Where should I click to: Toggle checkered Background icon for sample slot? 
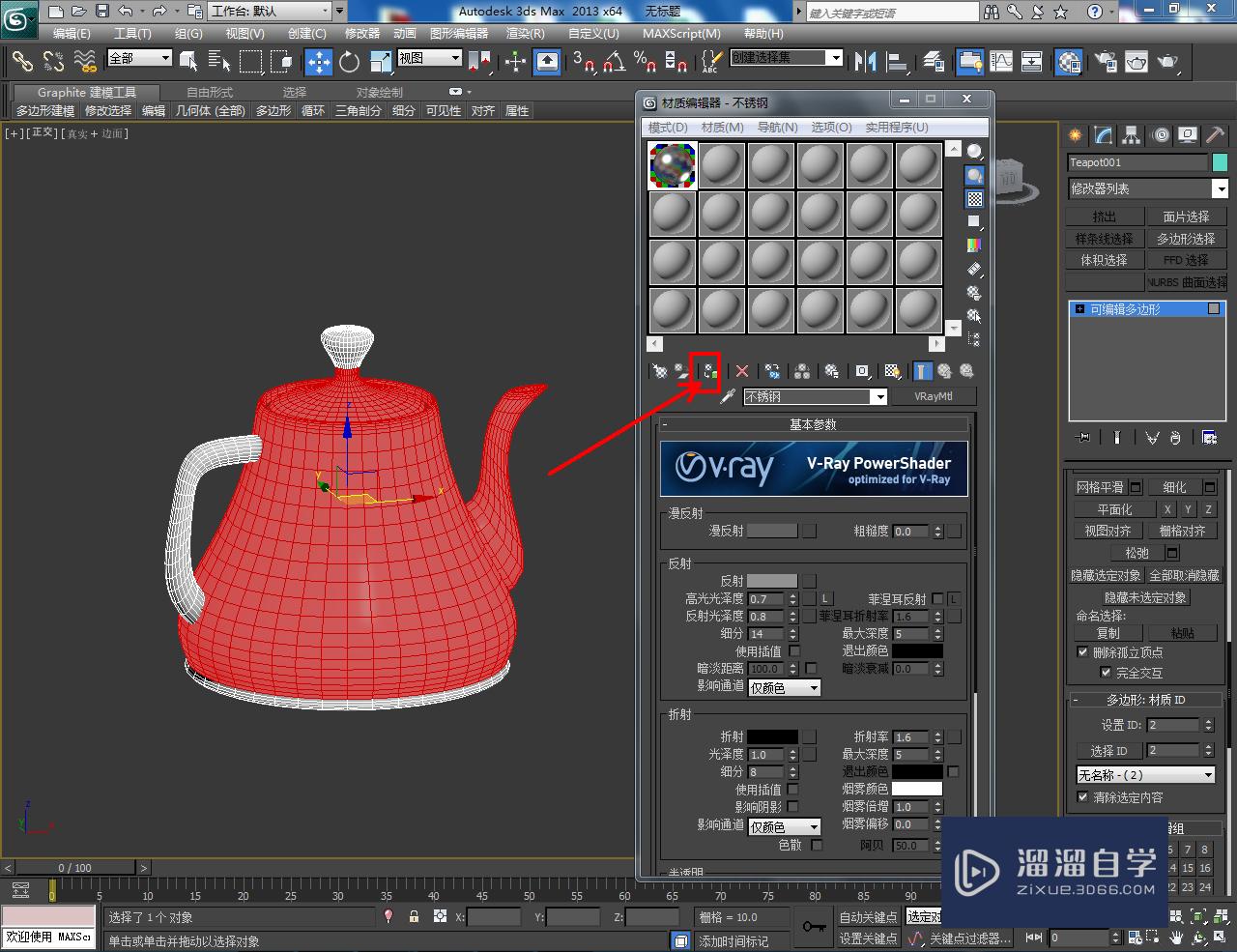point(975,198)
